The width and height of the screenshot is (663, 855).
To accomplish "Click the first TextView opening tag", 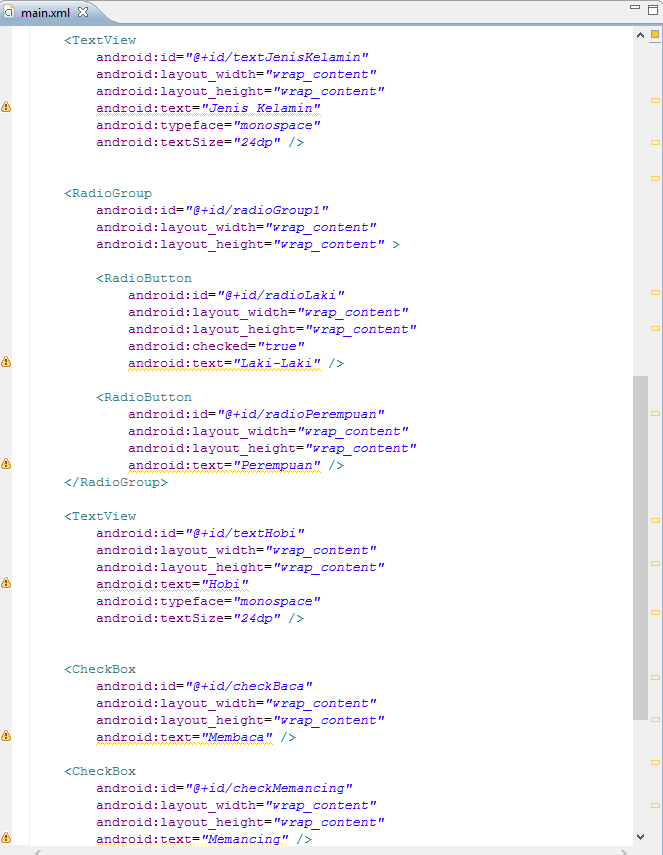I will (100, 40).
